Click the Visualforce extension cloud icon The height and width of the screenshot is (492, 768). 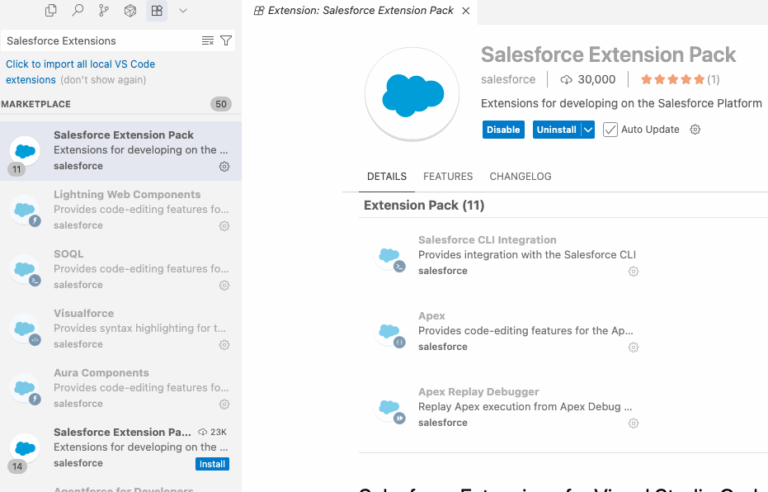25,329
